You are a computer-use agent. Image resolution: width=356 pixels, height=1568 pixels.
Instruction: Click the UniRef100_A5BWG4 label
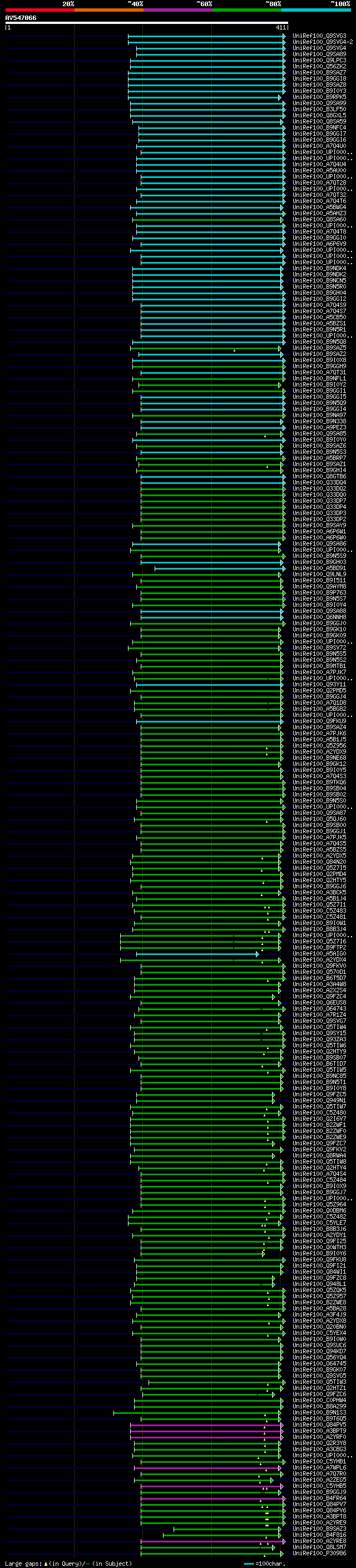tap(319, 207)
